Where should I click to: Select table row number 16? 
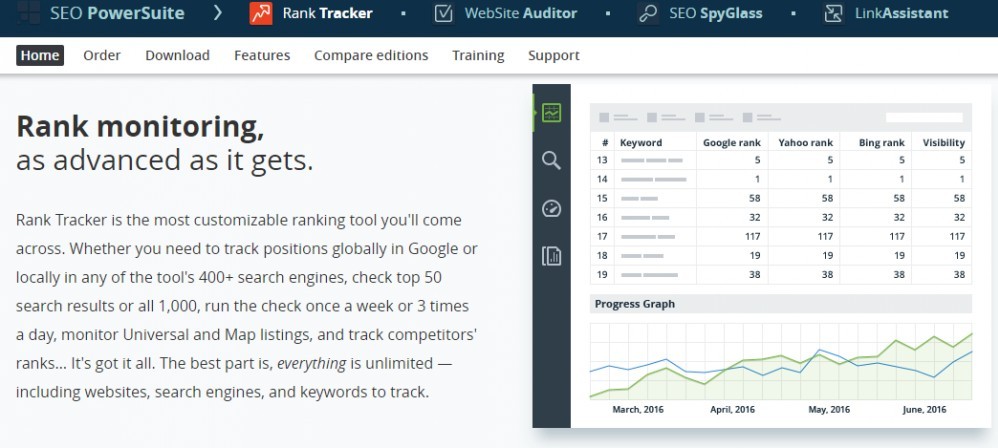(x=781, y=218)
